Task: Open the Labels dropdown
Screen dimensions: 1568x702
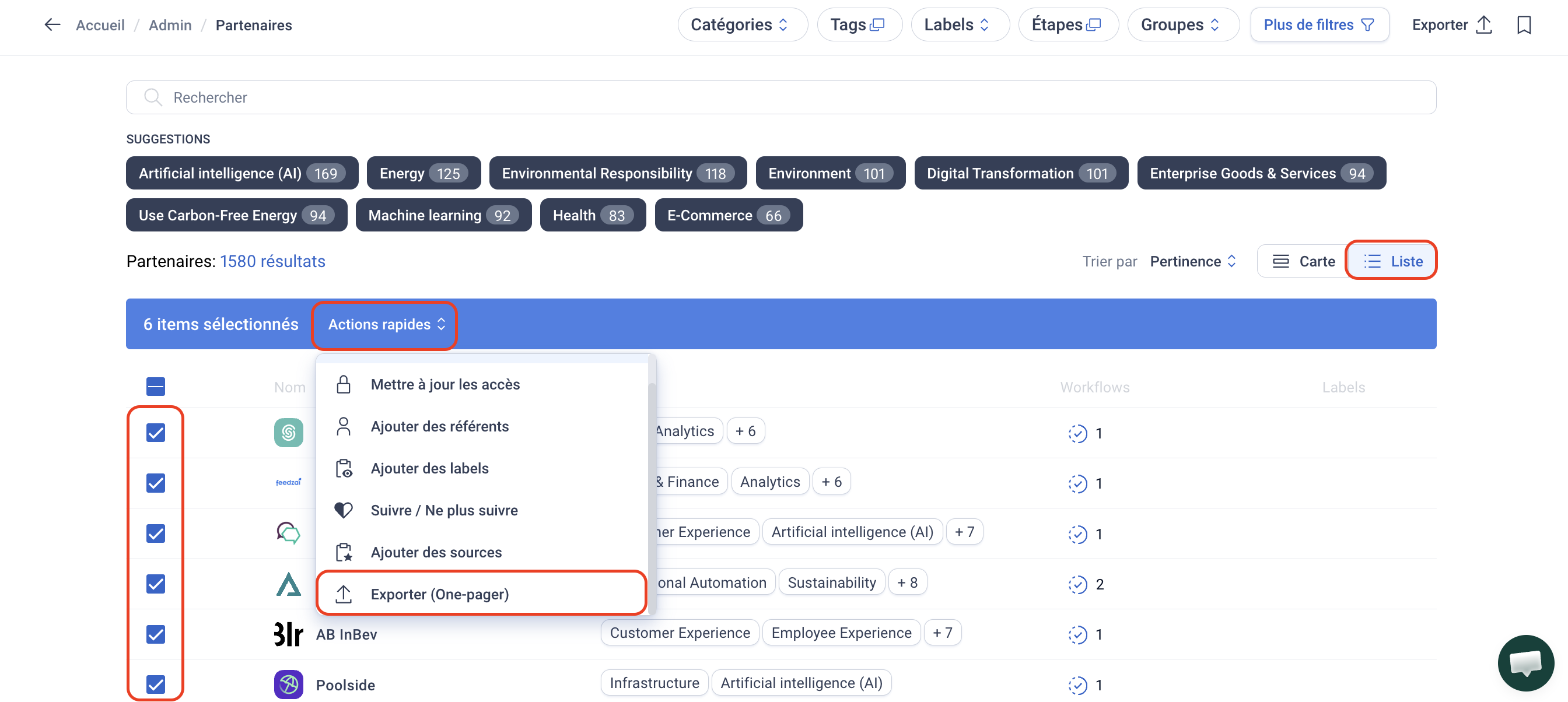Action: [960, 25]
